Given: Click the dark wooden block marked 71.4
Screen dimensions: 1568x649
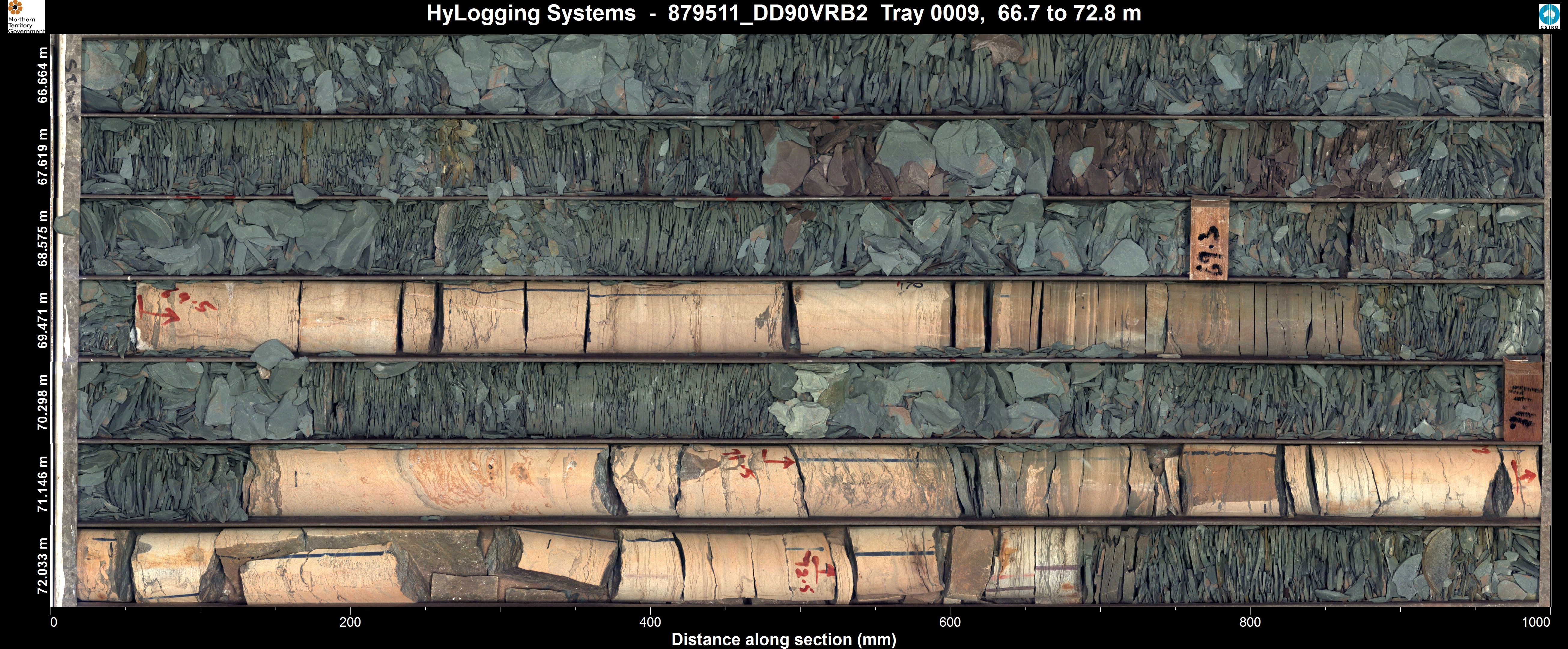Looking at the screenshot, I should coord(1523,400).
